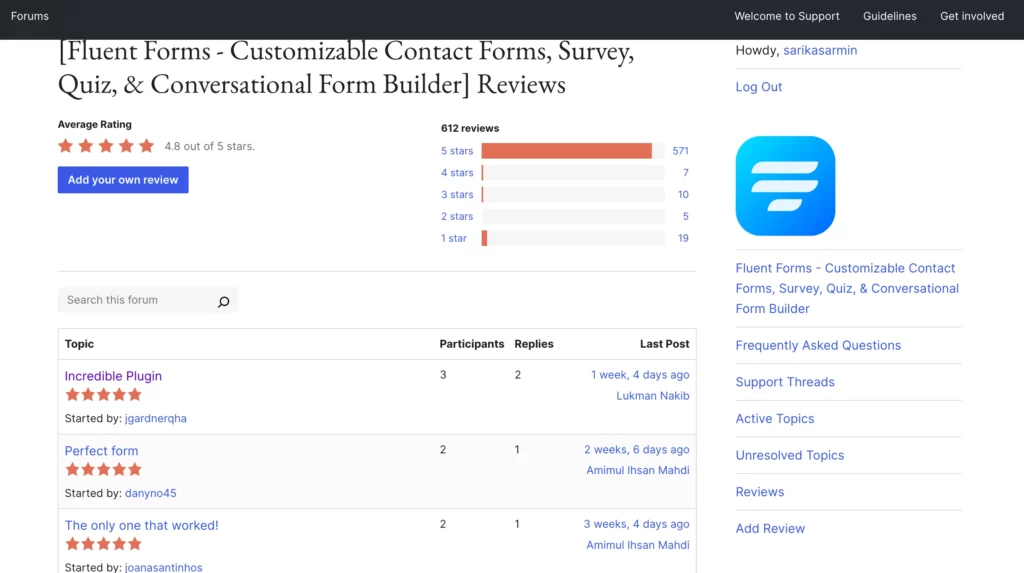Focus the Search this forum field
Screen dimensions: 1024x573
(x=148, y=300)
